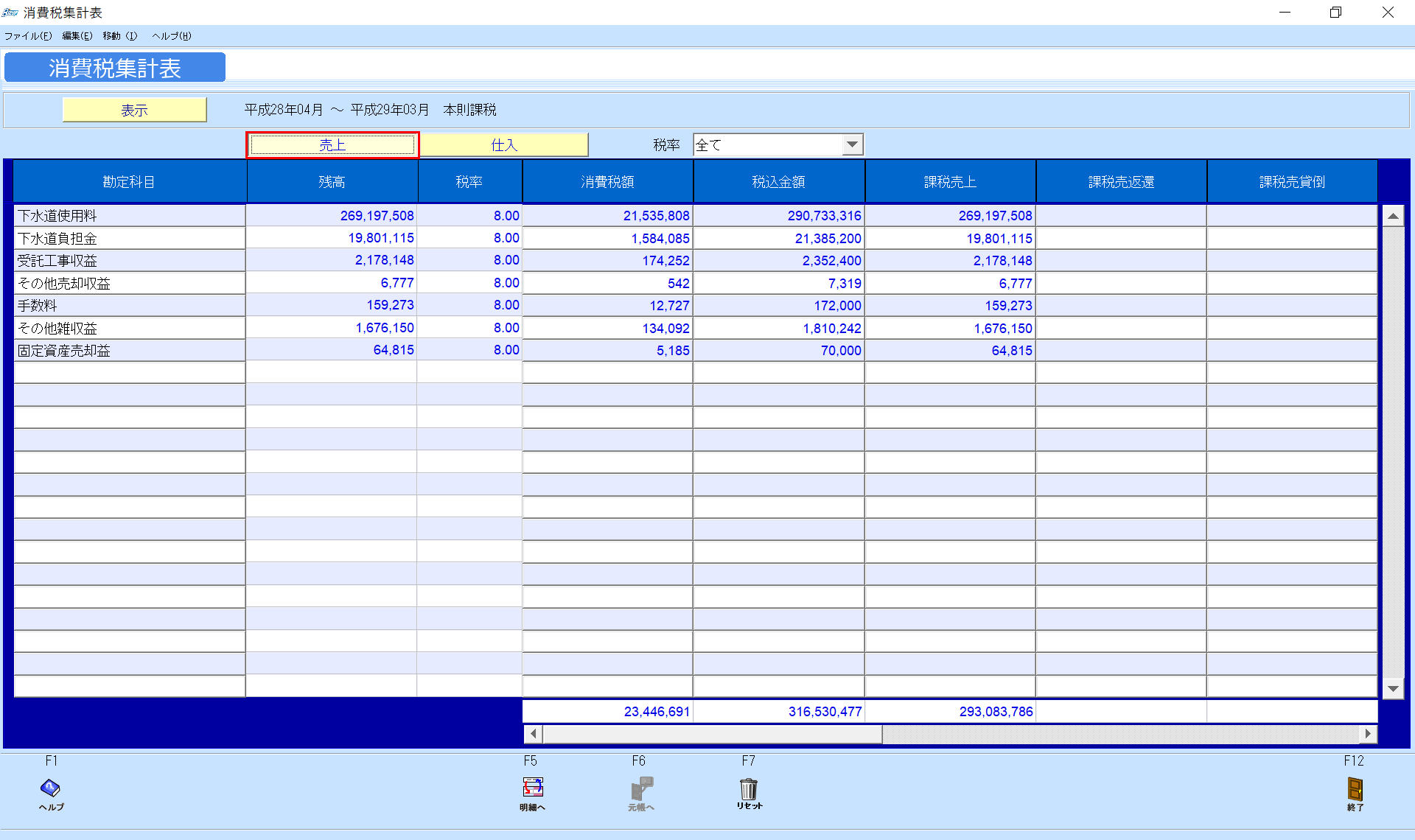Viewport: 1415px width, 840px height.
Task: Click the F6 元帳へ ledger icon
Action: (x=641, y=789)
